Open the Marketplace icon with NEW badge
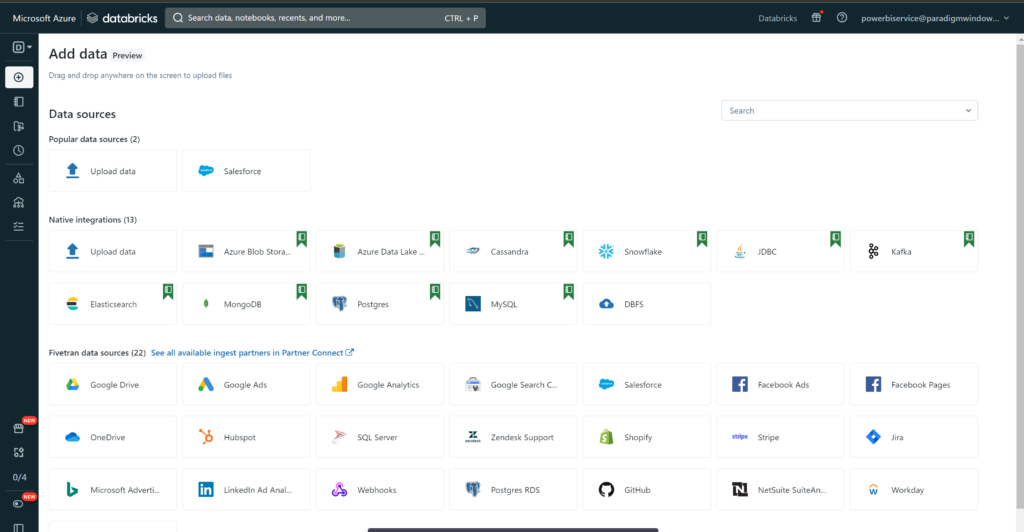Image resolution: width=1024 pixels, height=532 pixels. pos(19,428)
